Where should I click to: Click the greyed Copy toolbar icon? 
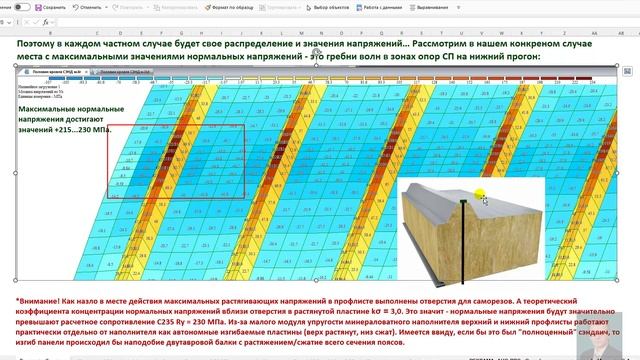point(157,7)
